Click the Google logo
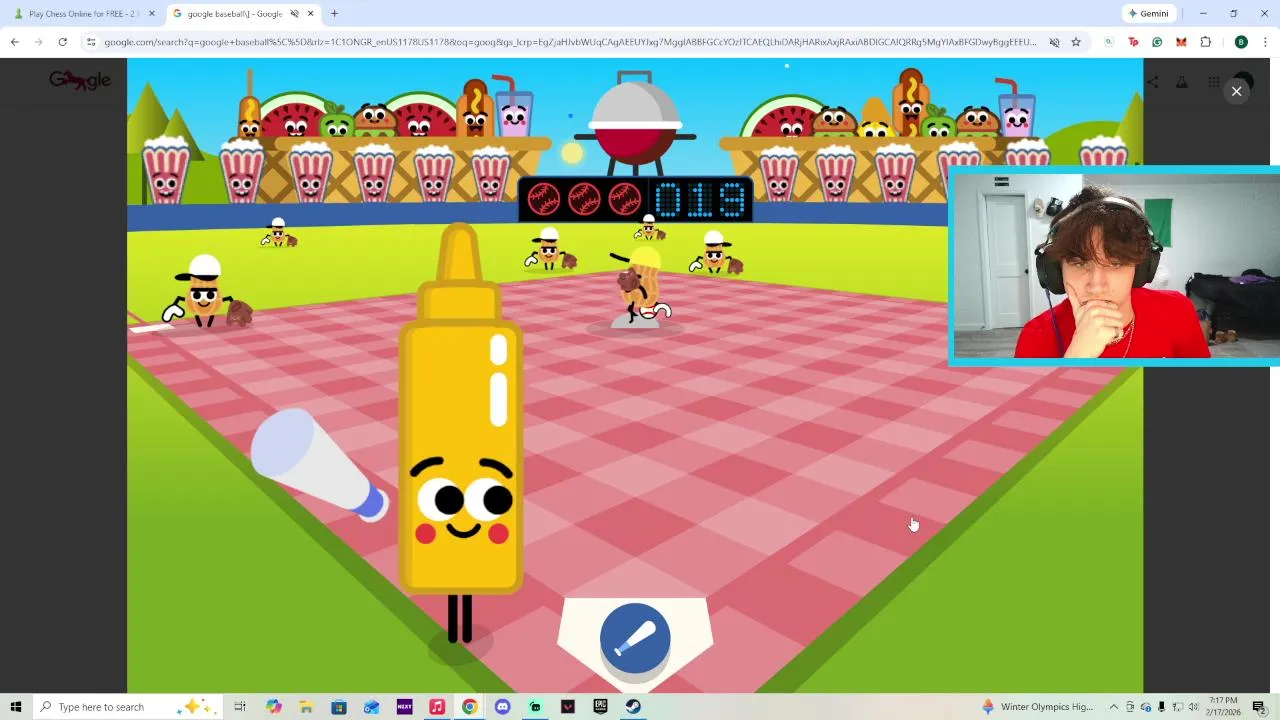 pyautogui.click(x=80, y=80)
